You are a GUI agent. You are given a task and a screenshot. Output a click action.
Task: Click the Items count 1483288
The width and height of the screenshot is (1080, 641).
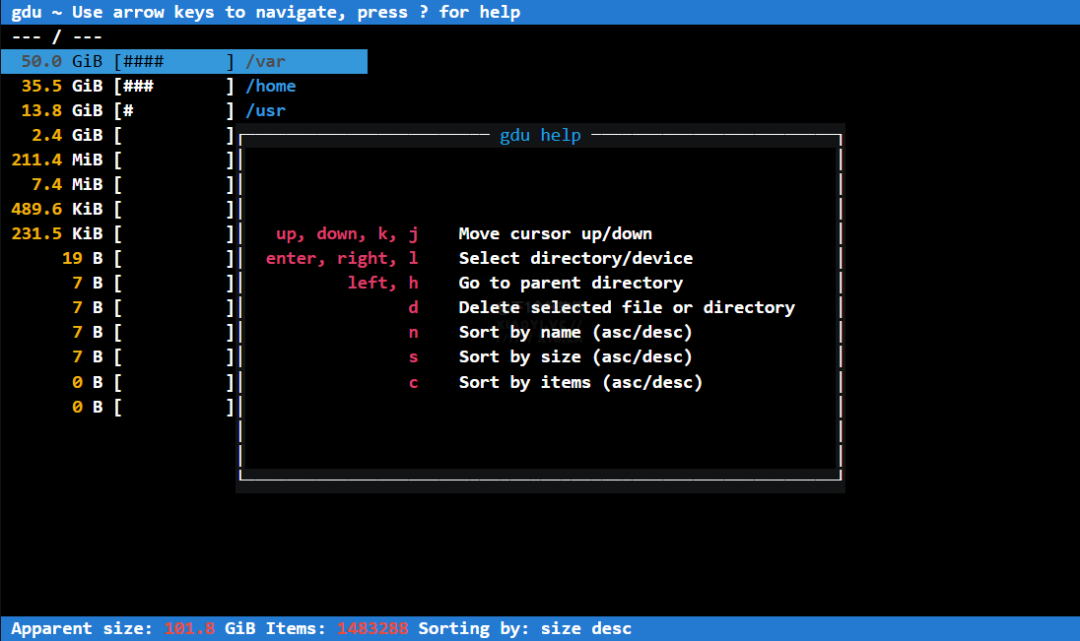pos(373,629)
